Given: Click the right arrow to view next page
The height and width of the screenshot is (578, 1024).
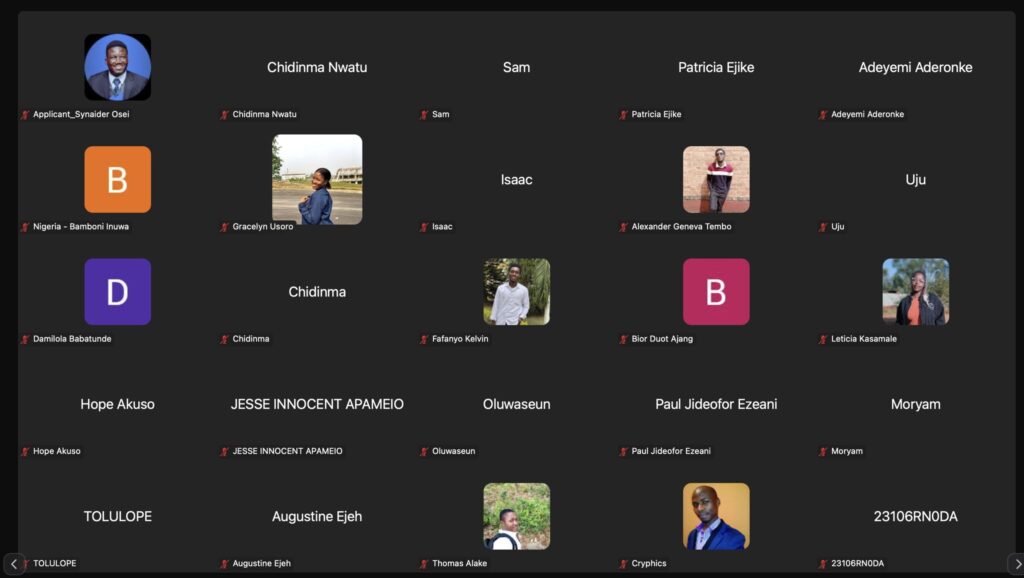Looking at the screenshot, I should (x=1015, y=562).
